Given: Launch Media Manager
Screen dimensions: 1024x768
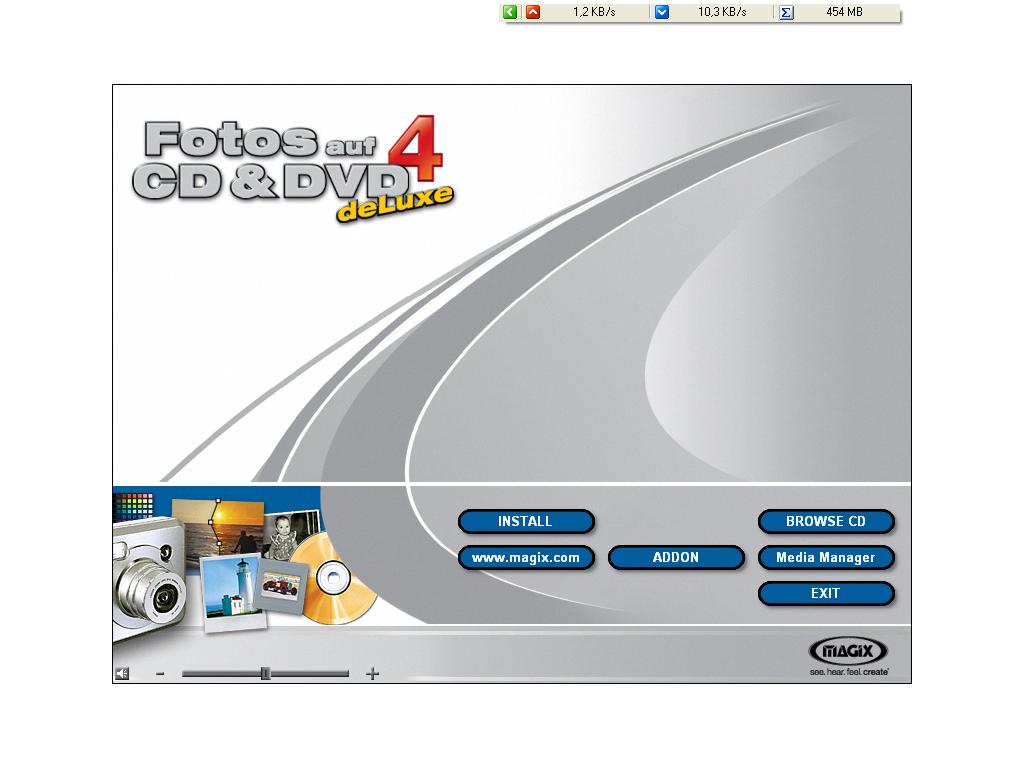Looking at the screenshot, I should click(x=825, y=558).
